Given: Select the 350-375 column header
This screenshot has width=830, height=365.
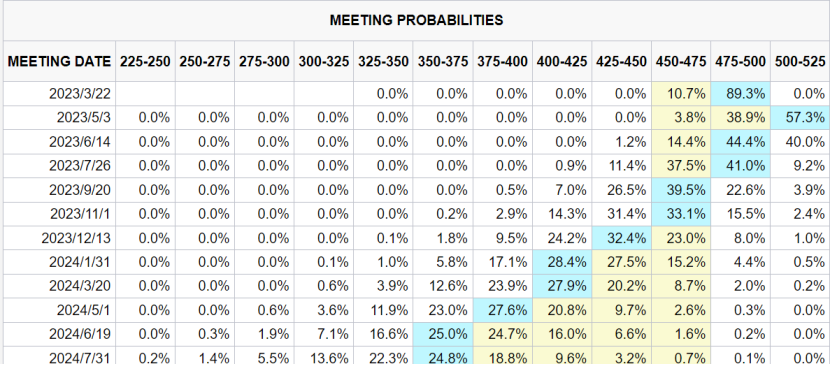Looking at the screenshot, I should click(x=444, y=61).
